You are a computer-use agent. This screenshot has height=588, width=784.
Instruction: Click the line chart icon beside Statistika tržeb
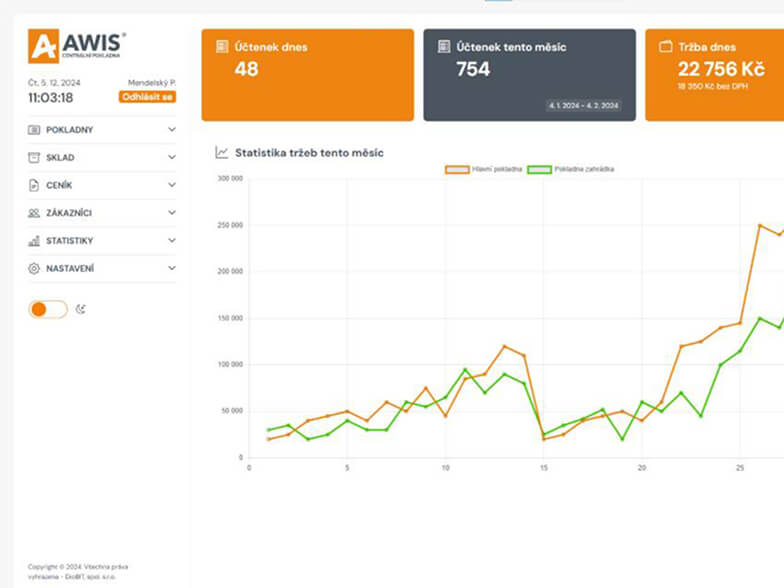click(x=221, y=153)
